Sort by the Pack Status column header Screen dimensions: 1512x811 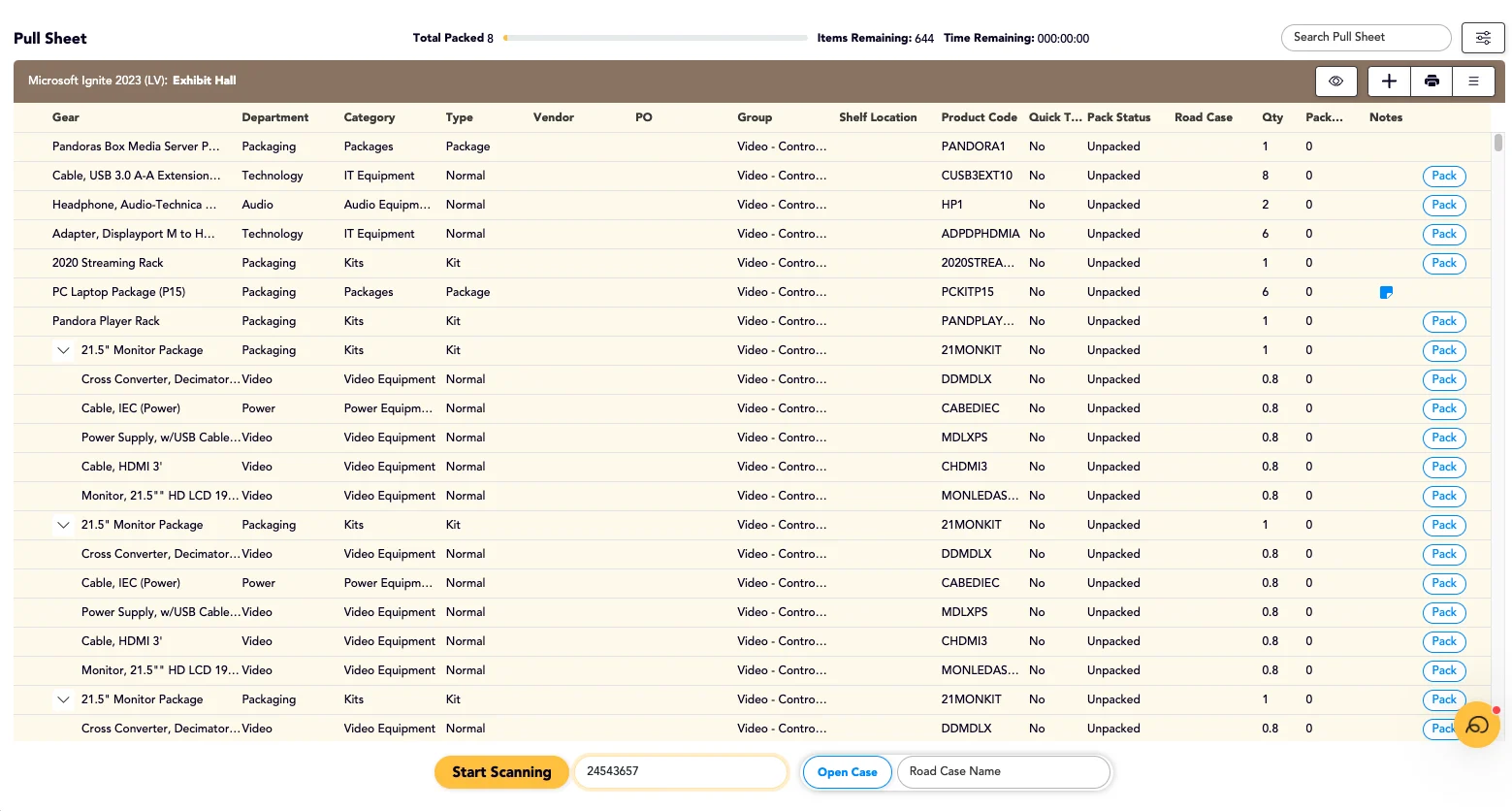tap(1118, 117)
